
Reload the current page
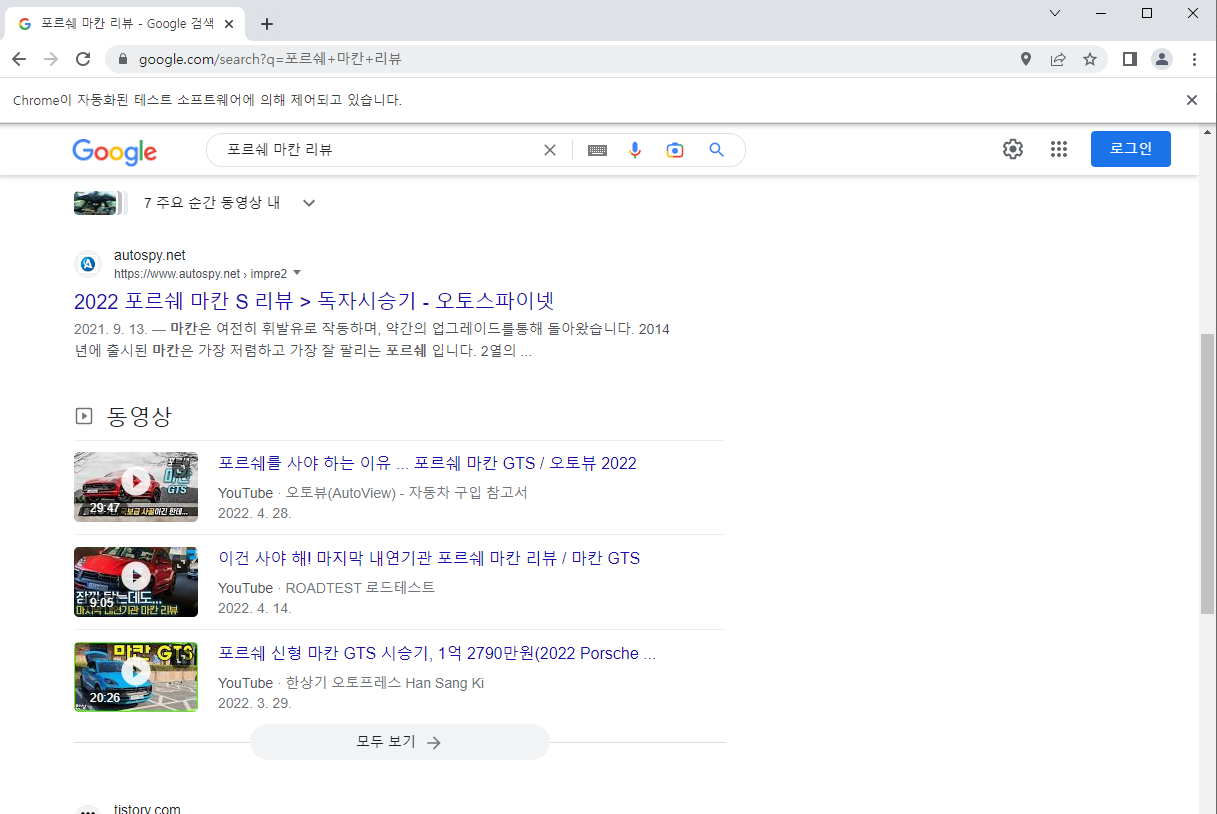click(x=83, y=59)
